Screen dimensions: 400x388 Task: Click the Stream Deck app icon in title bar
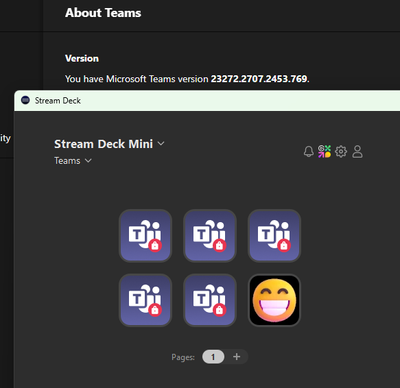click(25, 100)
